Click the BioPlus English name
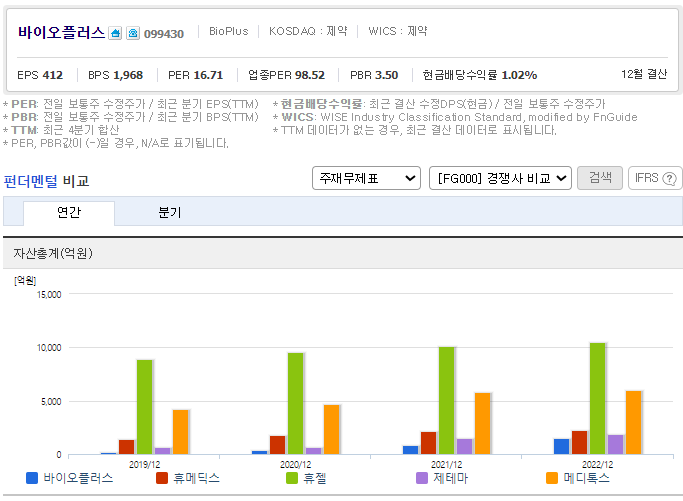This screenshot has width=683, height=501. pyautogui.click(x=229, y=31)
